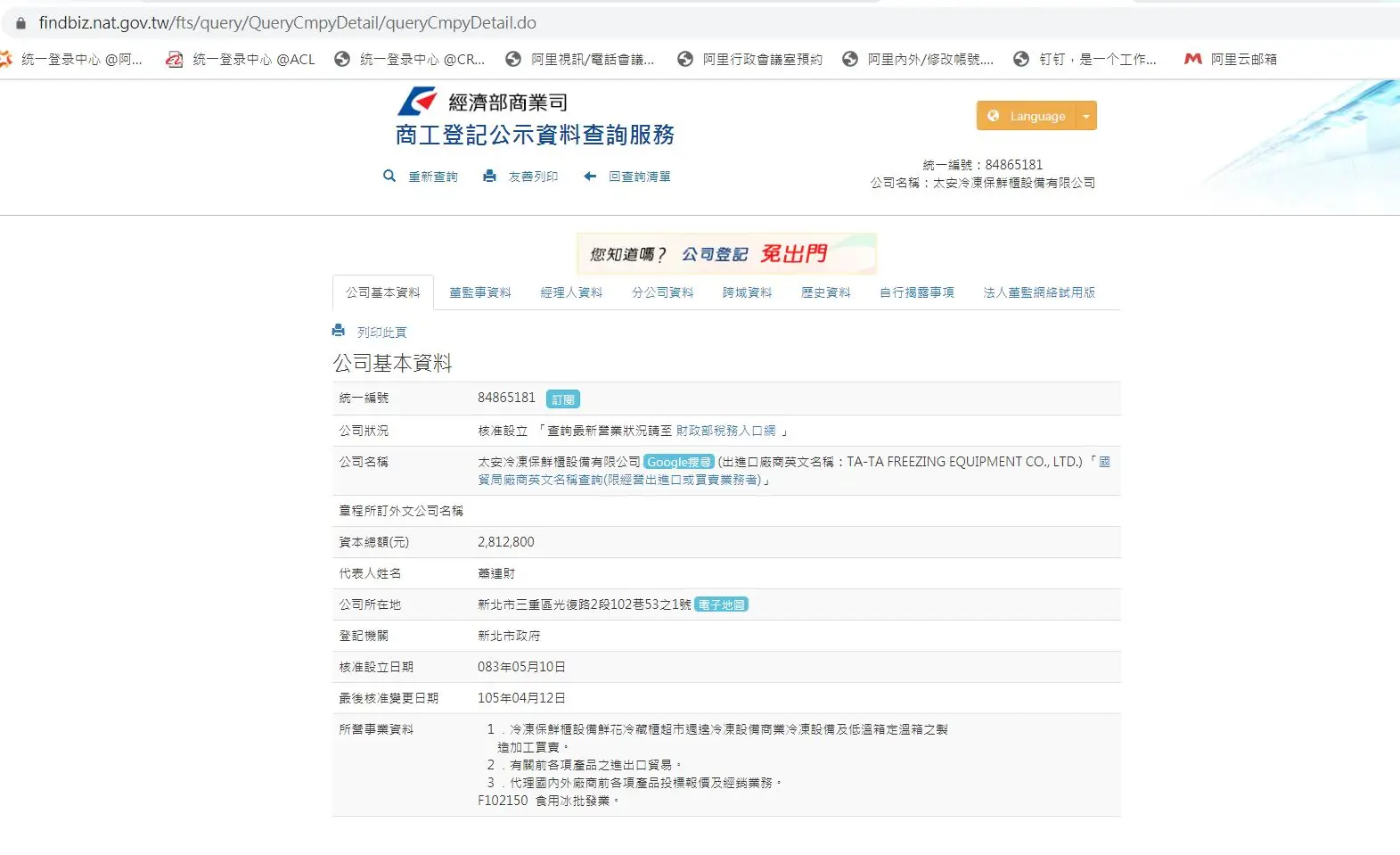The height and width of the screenshot is (855, 1400).
Task: Click the 經濟部商業司 logo icon
Action: 417,102
